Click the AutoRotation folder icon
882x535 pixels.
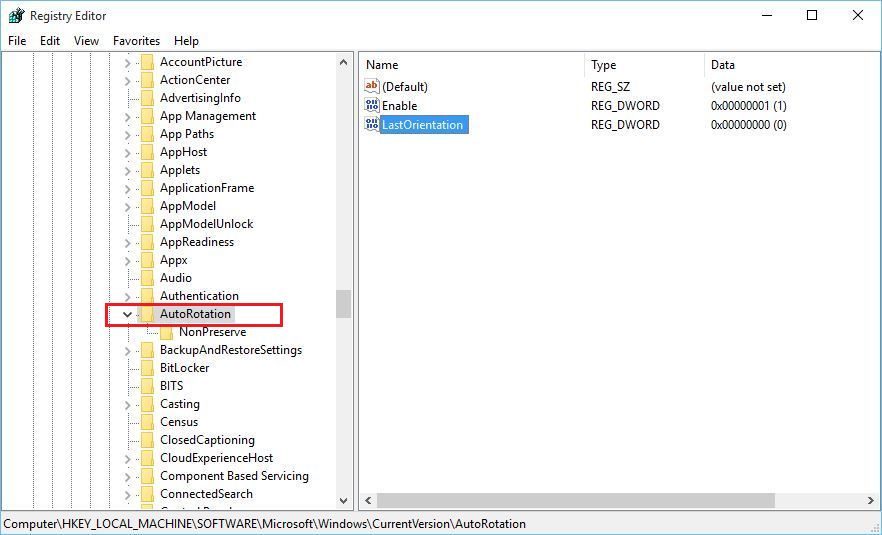tap(147, 314)
